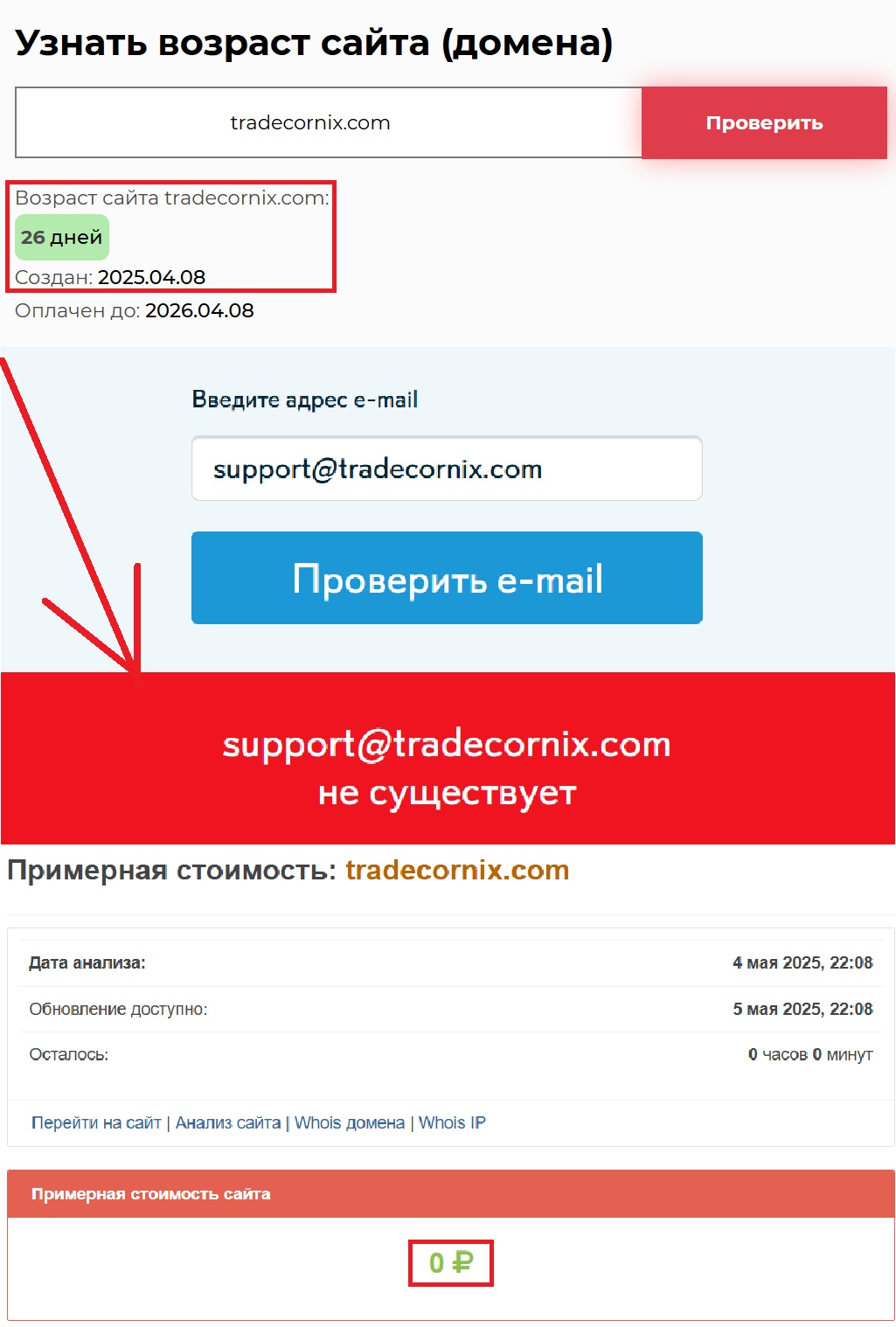The height and width of the screenshot is (1327, 896).
Task: Click the Создан date 2025.04.08
Action: pyautogui.click(x=151, y=277)
